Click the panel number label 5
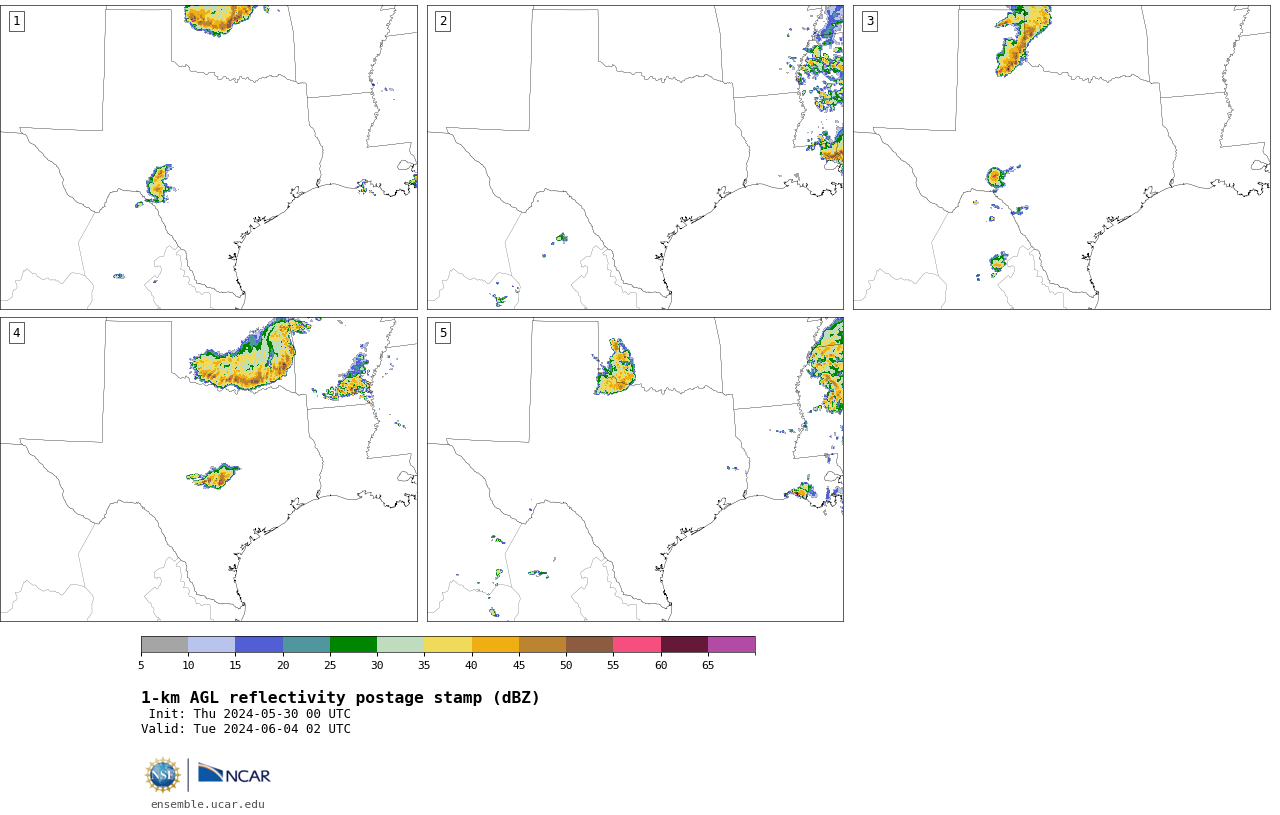 tap(443, 333)
